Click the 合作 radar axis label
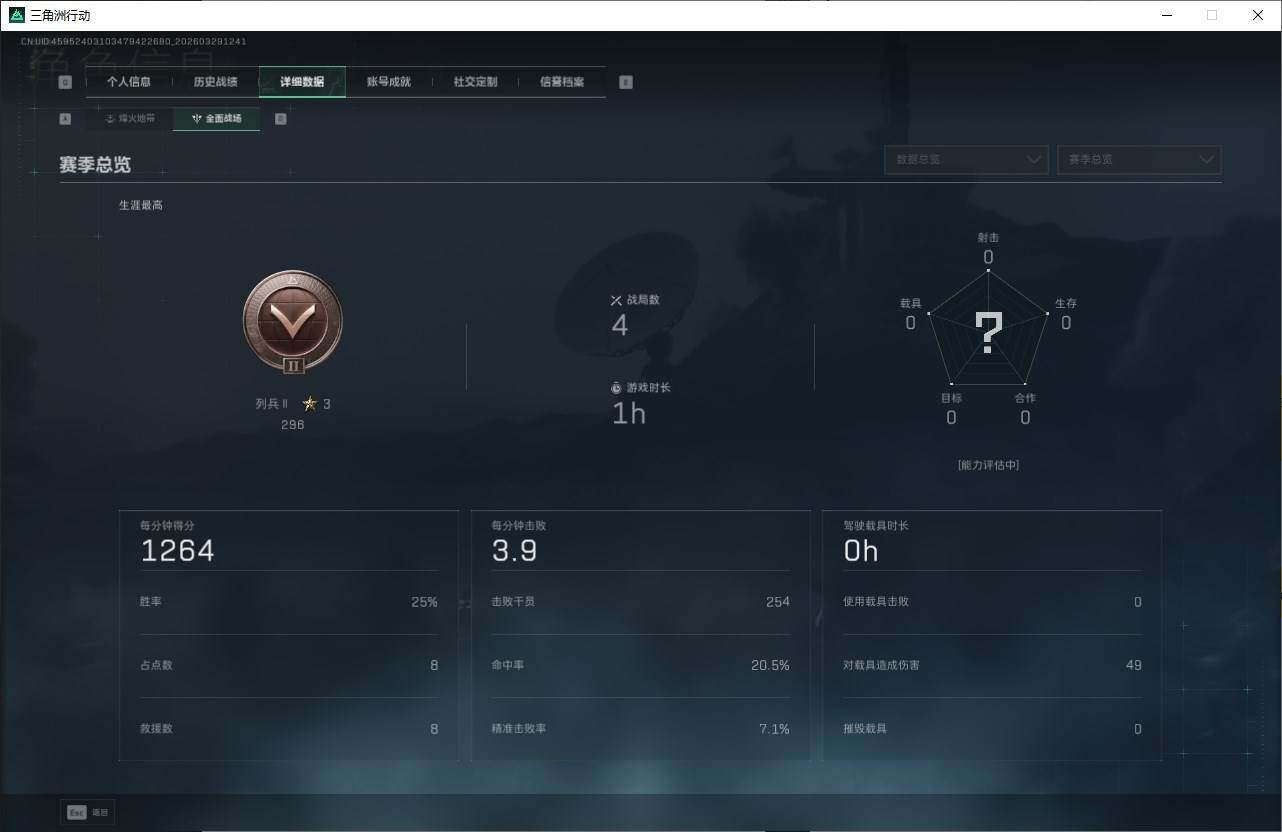The width and height of the screenshot is (1282, 832). (1025, 398)
